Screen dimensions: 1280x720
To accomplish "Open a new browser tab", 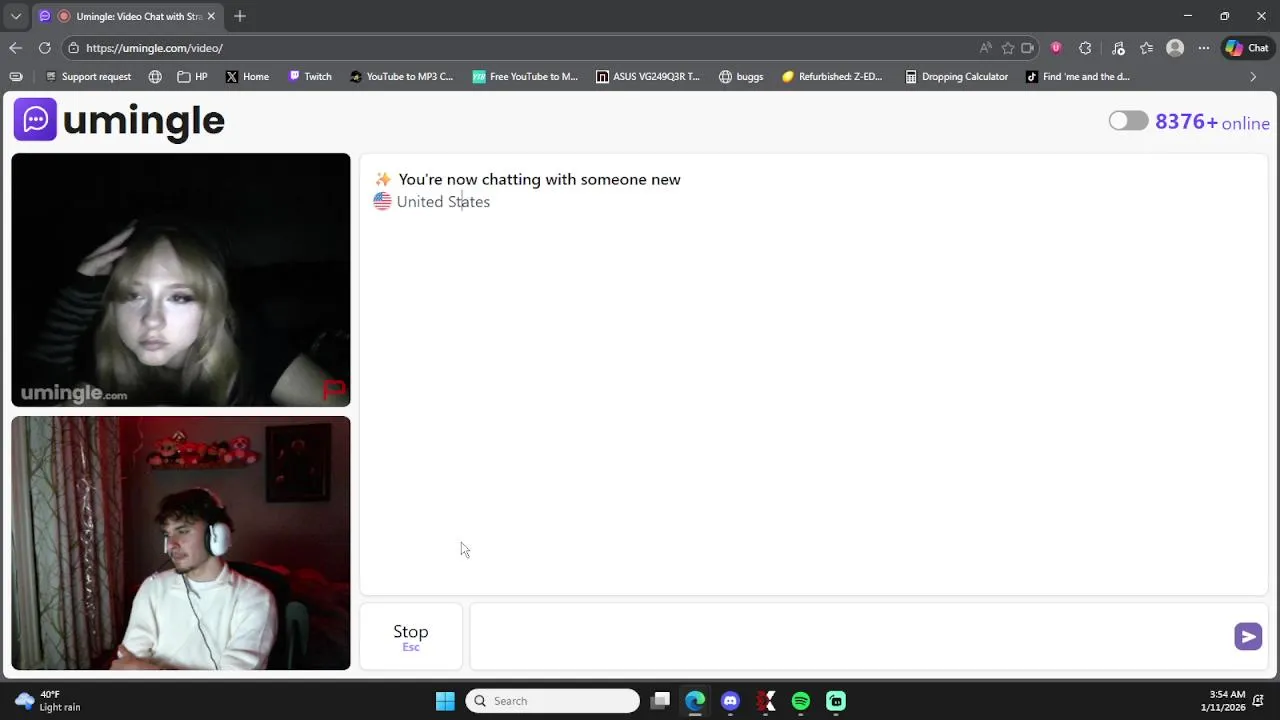I will [x=240, y=16].
